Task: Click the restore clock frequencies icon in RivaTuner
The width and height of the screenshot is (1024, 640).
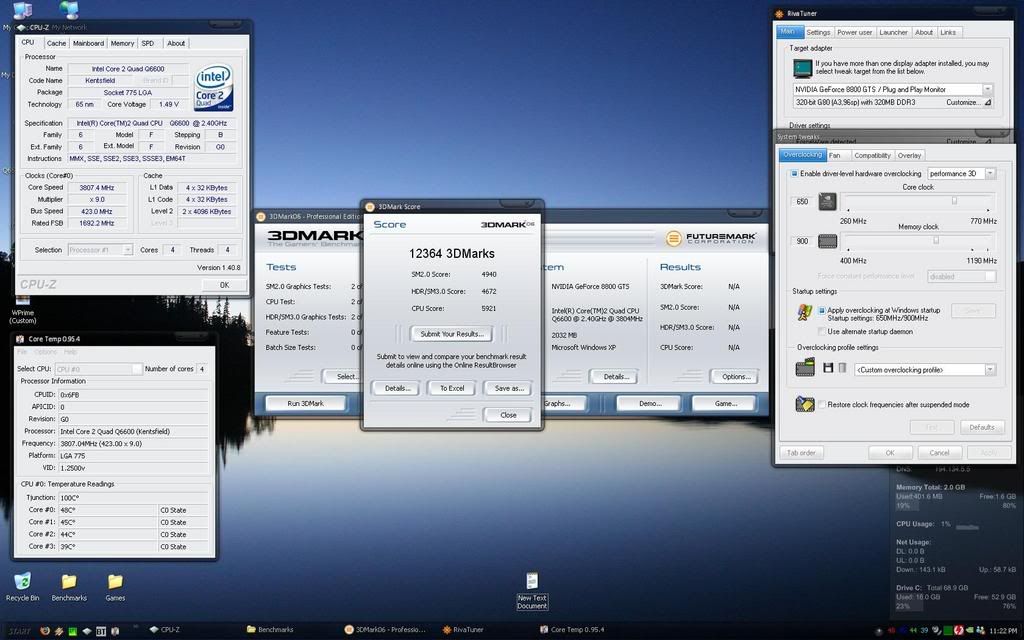Action: (805, 404)
